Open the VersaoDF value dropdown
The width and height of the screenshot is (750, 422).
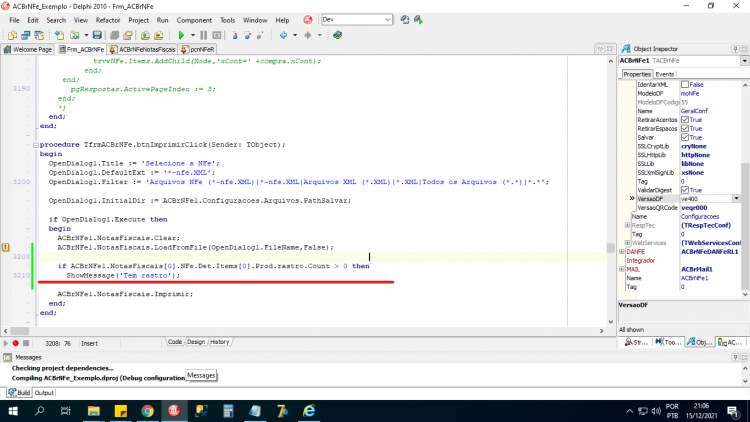click(x=736, y=199)
